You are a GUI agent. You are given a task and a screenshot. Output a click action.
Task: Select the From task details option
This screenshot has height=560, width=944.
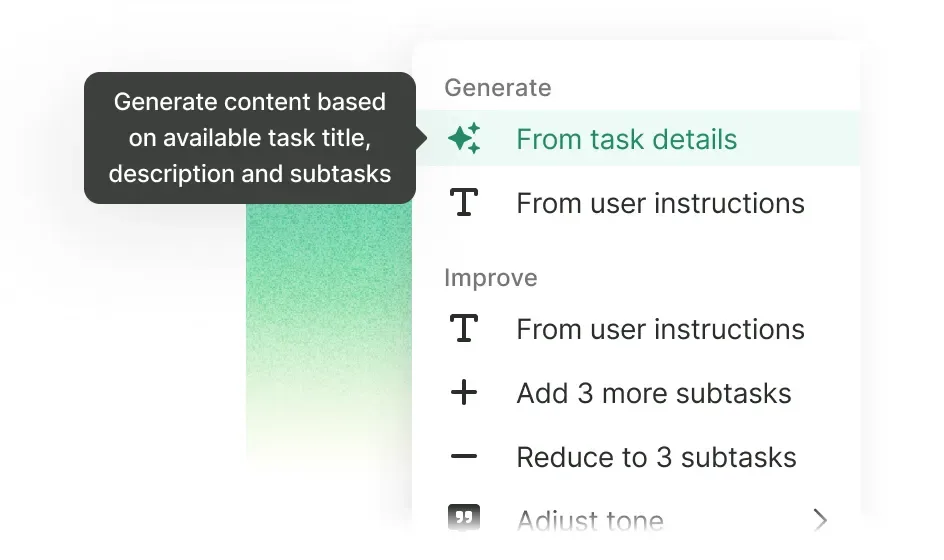[626, 139]
